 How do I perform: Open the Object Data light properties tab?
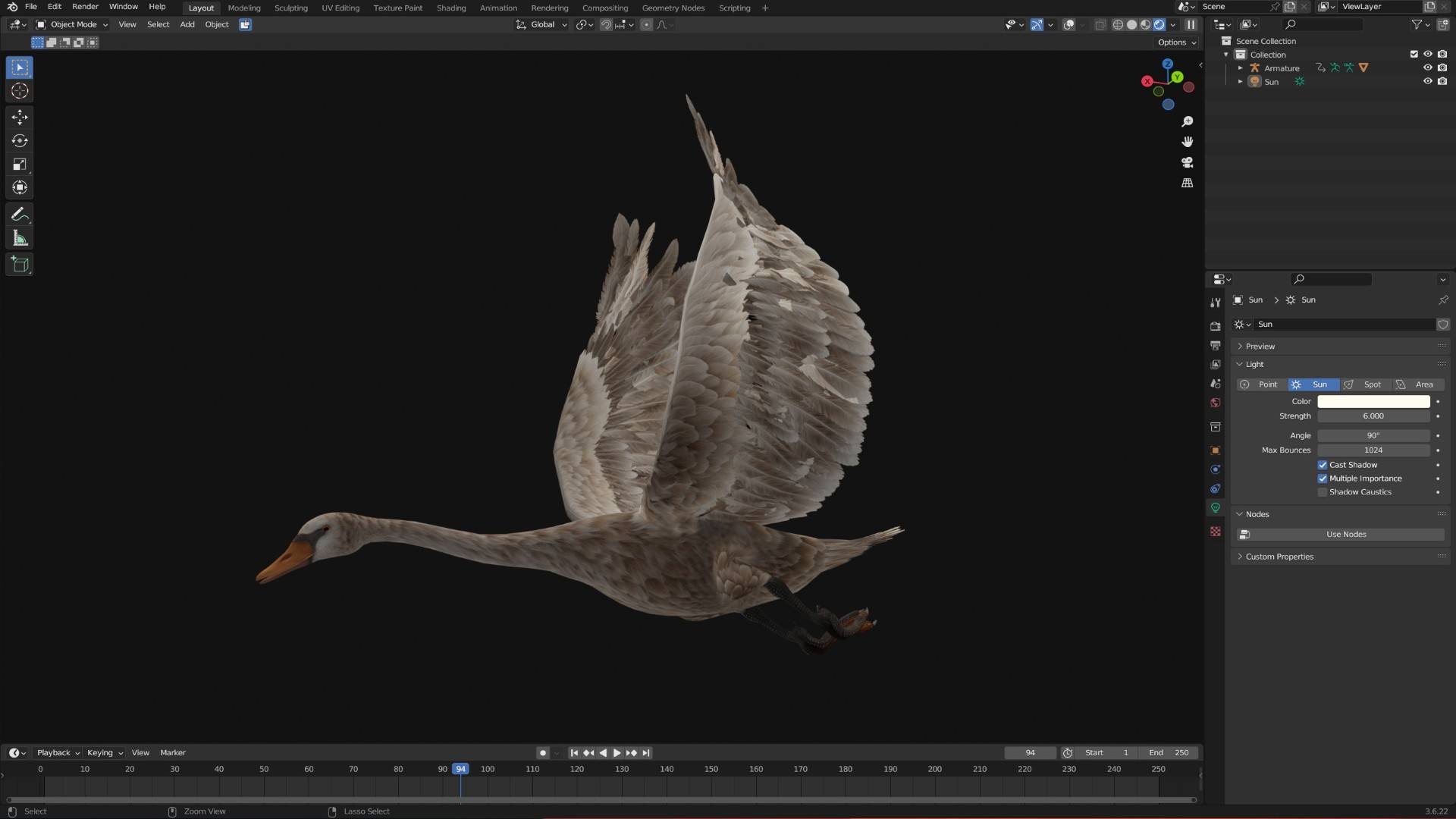click(x=1216, y=508)
